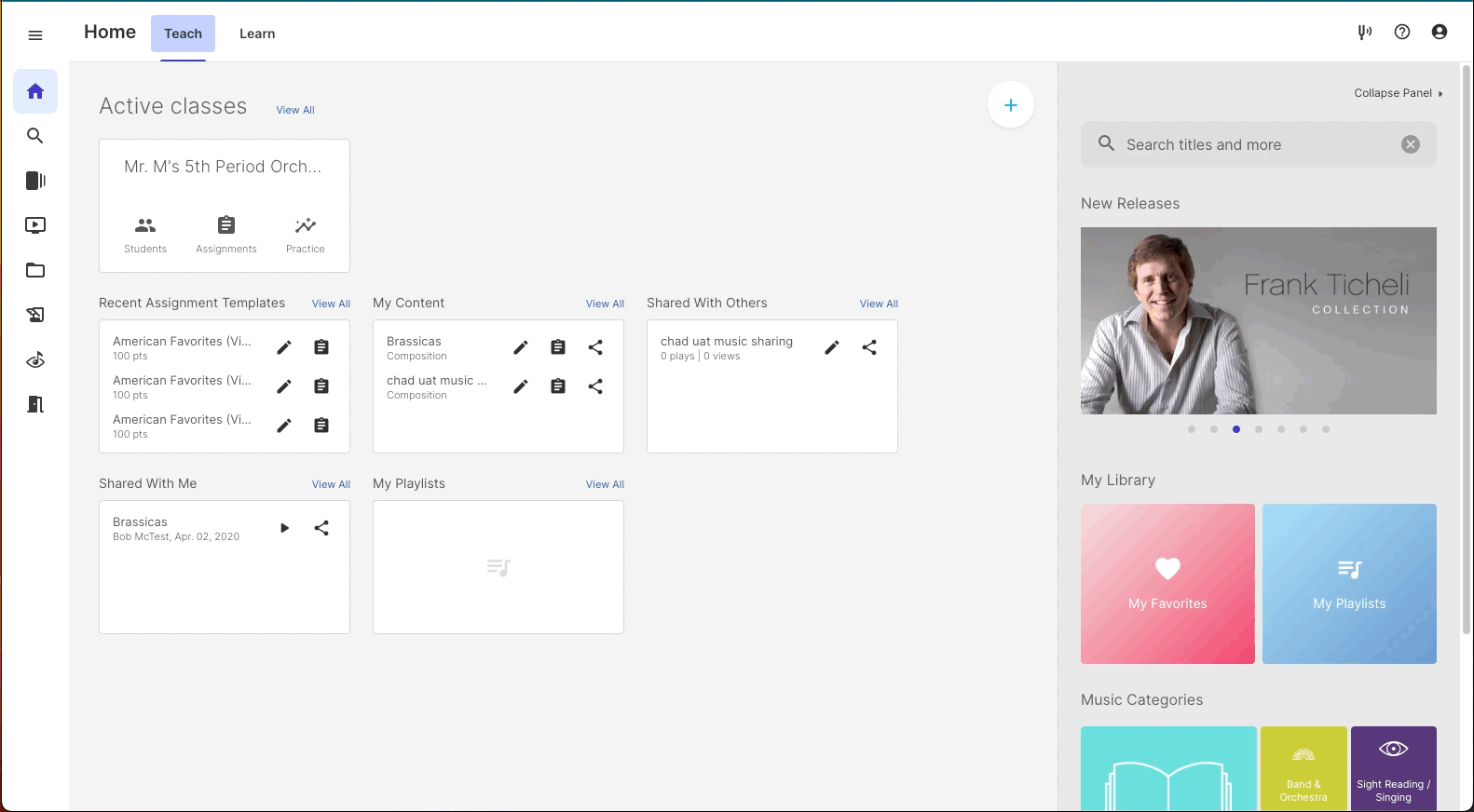Select fifth New Releases carousel dot
1474x812 pixels.
(1281, 429)
